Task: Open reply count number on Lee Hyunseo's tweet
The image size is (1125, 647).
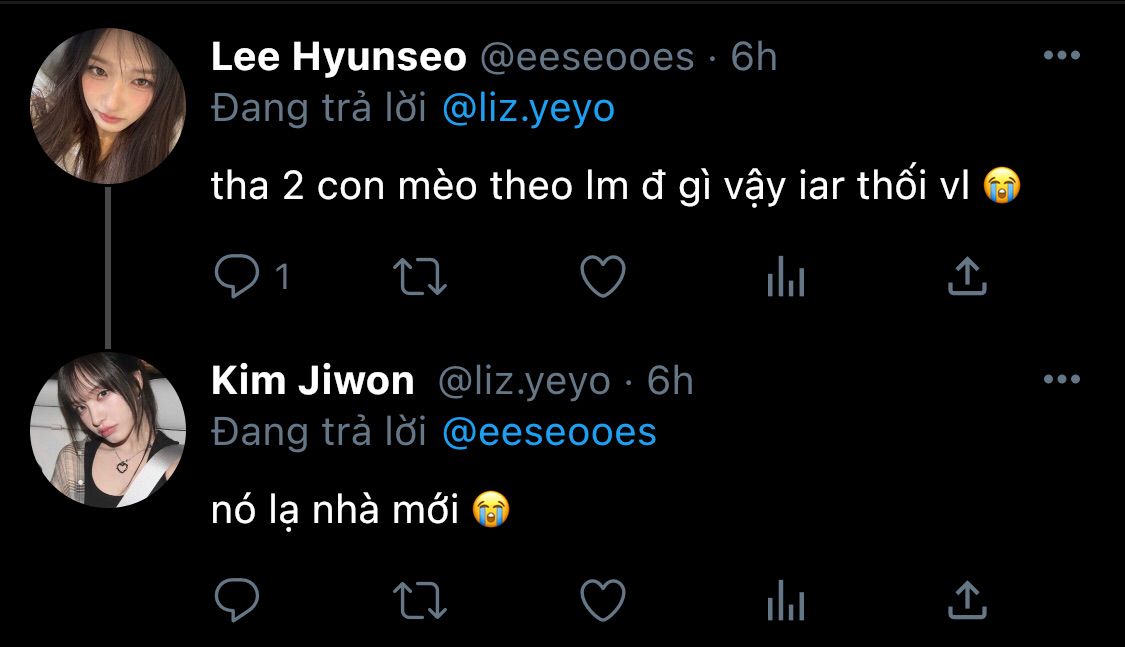Action: tap(283, 277)
